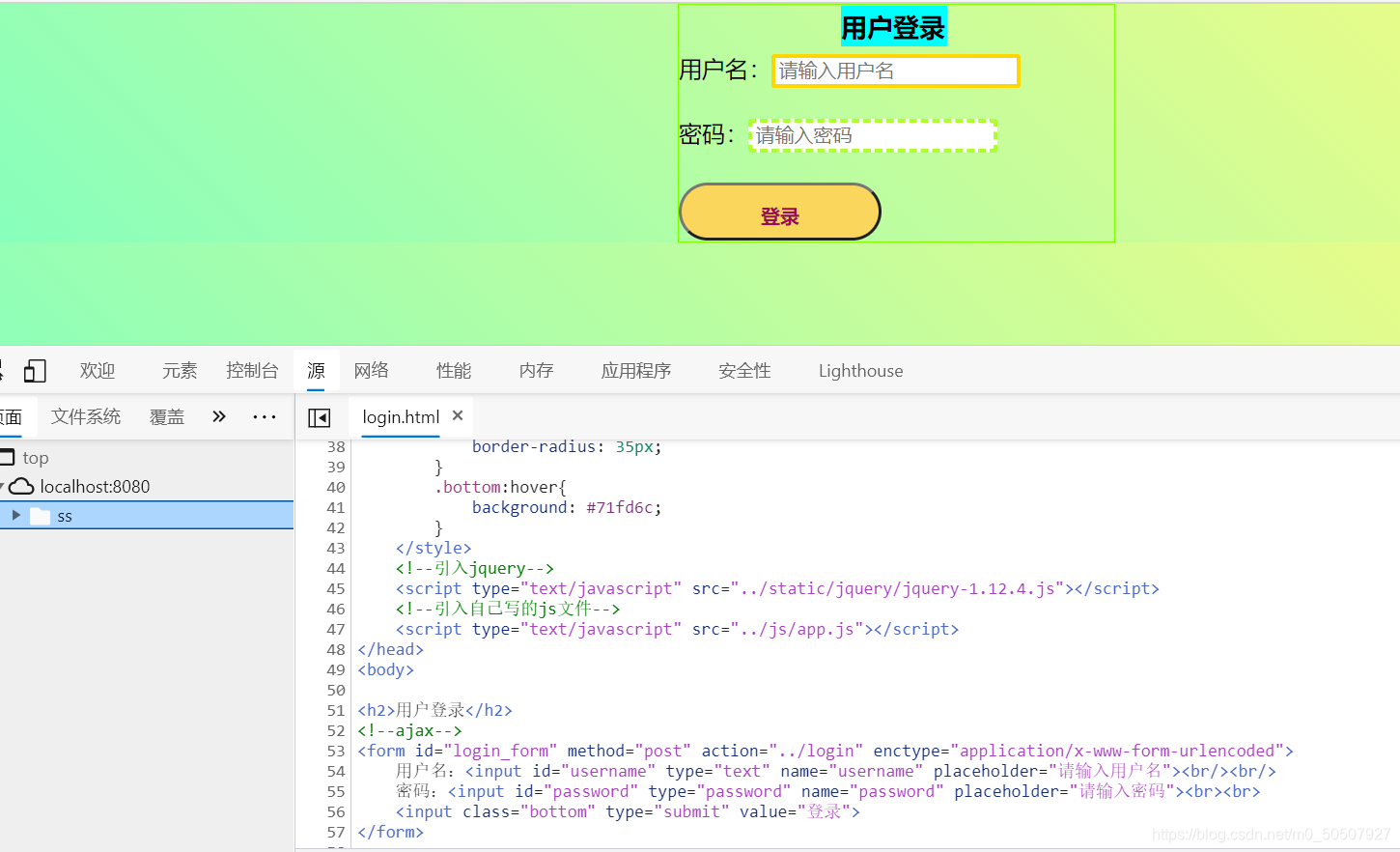This screenshot has height=852, width=1400.
Task: Open the 欢迎 DevTools tab
Action: click(x=98, y=371)
